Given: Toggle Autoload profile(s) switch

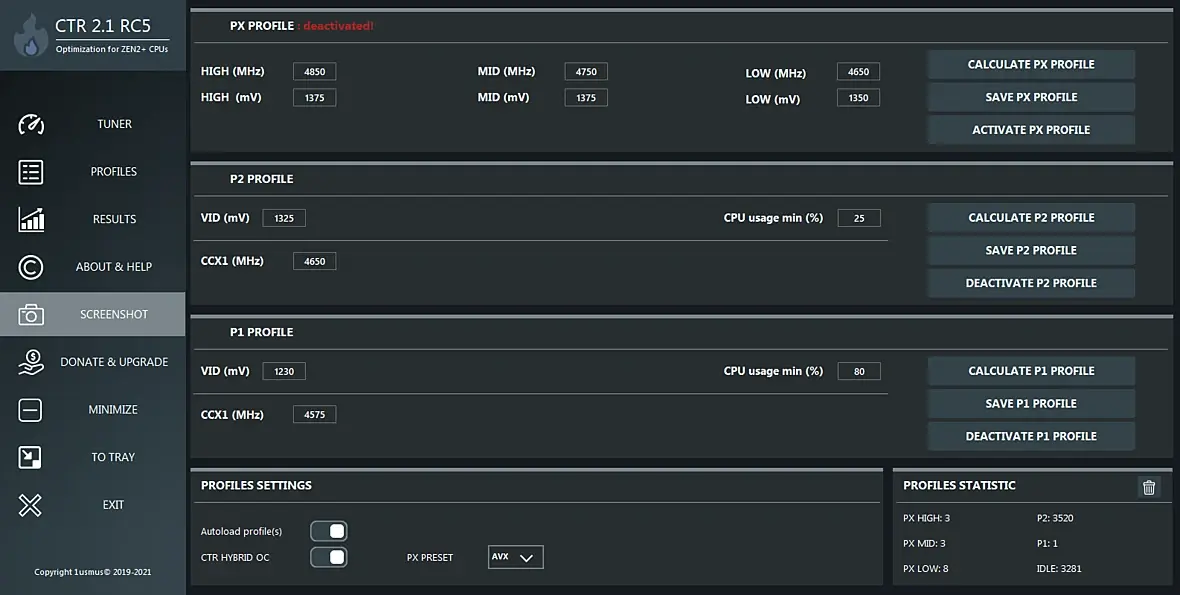Looking at the screenshot, I should pyautogui.click(x=329, y=531).
